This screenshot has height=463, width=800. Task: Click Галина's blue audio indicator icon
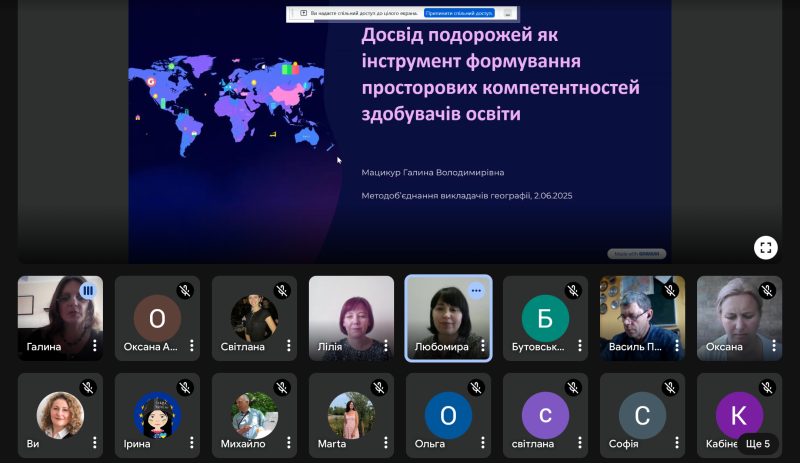[88, 290]
